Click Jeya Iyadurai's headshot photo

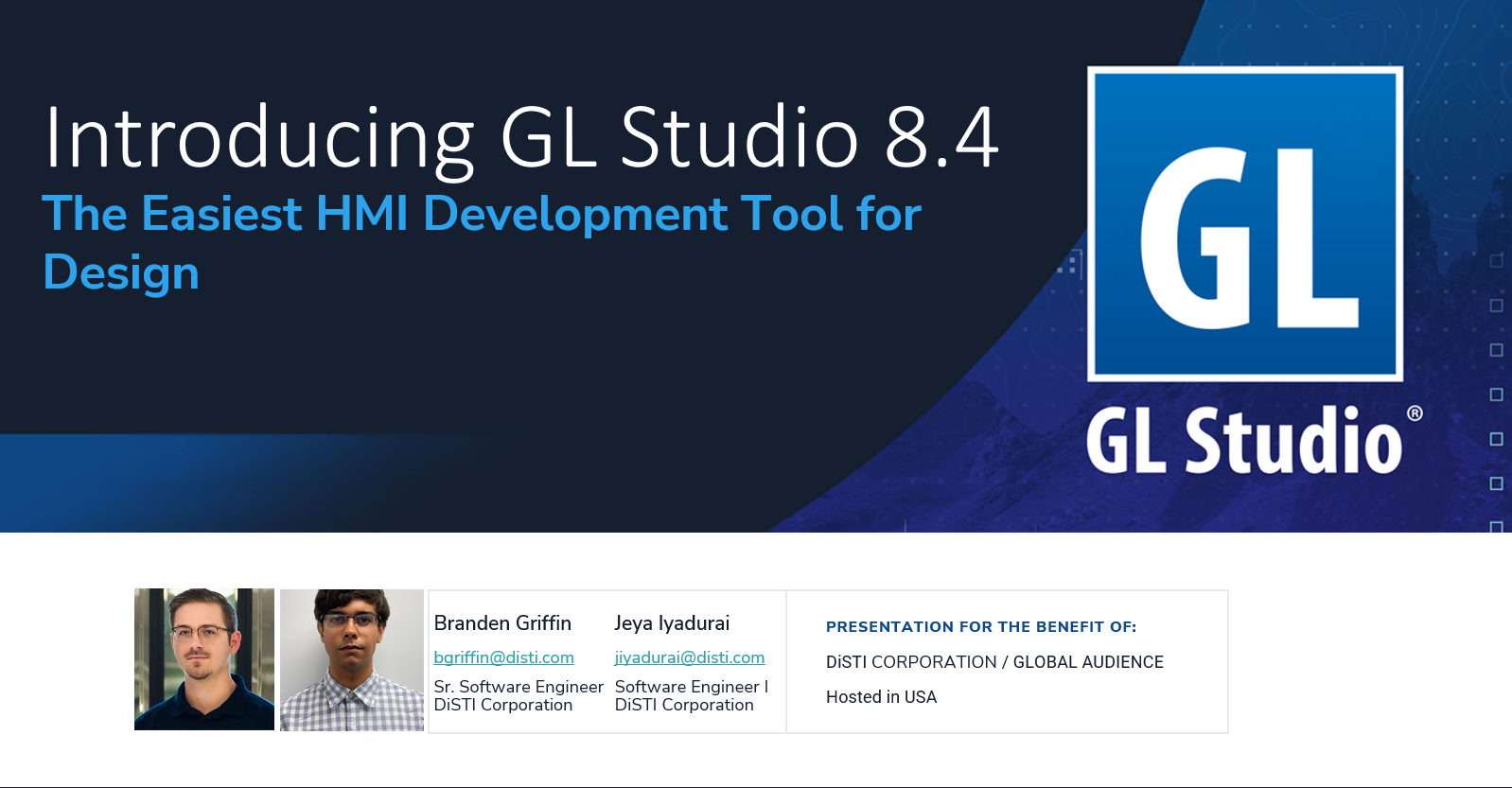352,660
